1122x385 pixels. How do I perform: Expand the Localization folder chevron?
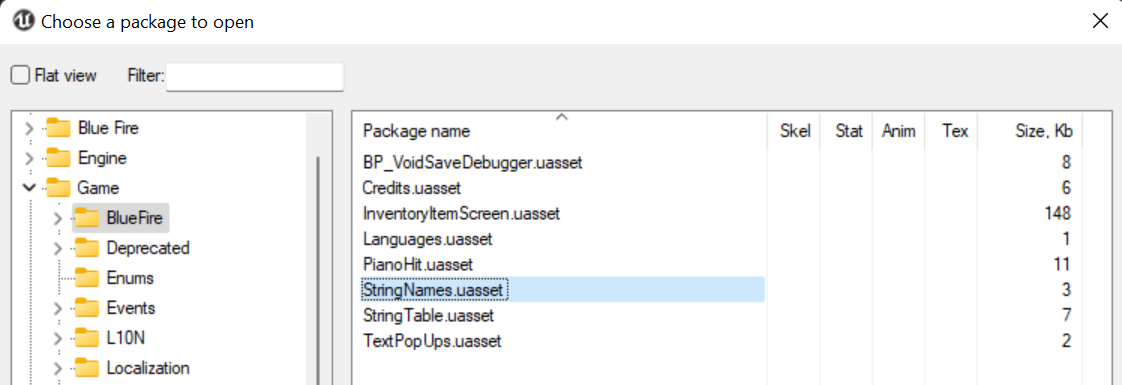[x=58, y=369]
